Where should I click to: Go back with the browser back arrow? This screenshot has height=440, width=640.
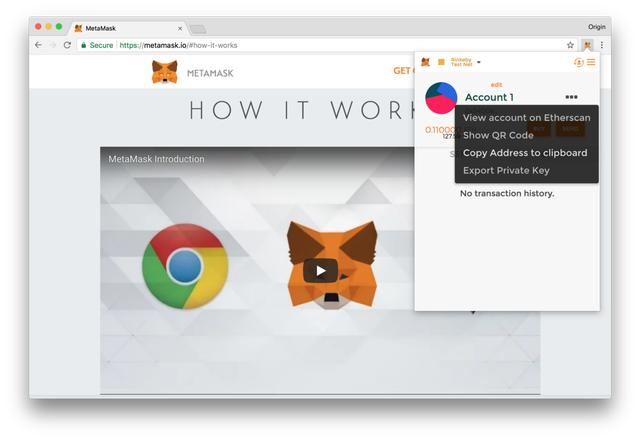(38, 45)
